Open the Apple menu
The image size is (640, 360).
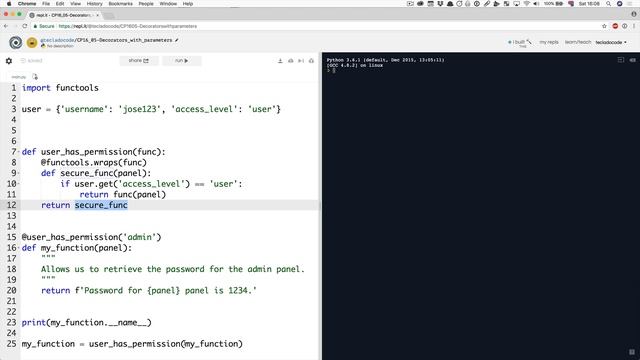pos(9,4)
